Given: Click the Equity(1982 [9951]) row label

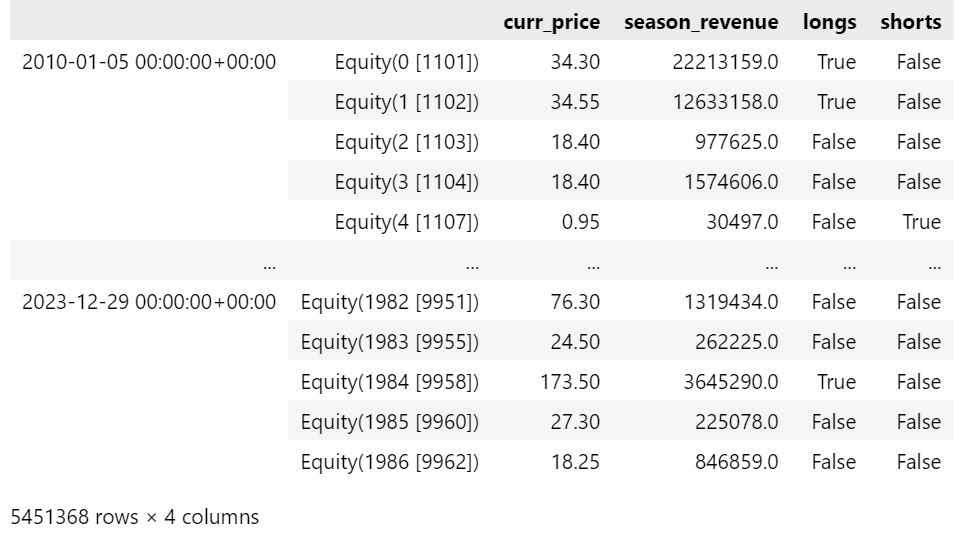Looking at the screenshot, I should coord(390,302).
